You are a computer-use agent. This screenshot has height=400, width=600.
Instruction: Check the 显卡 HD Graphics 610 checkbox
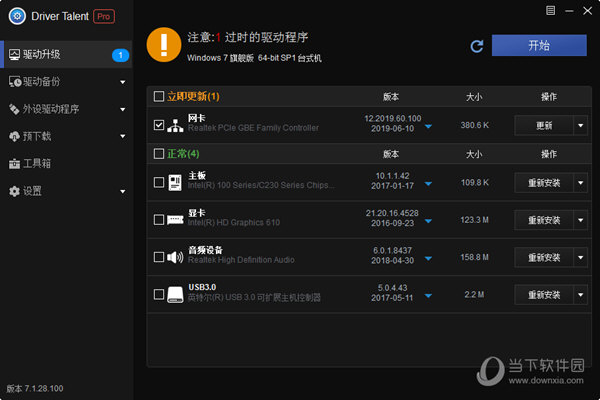159,220
